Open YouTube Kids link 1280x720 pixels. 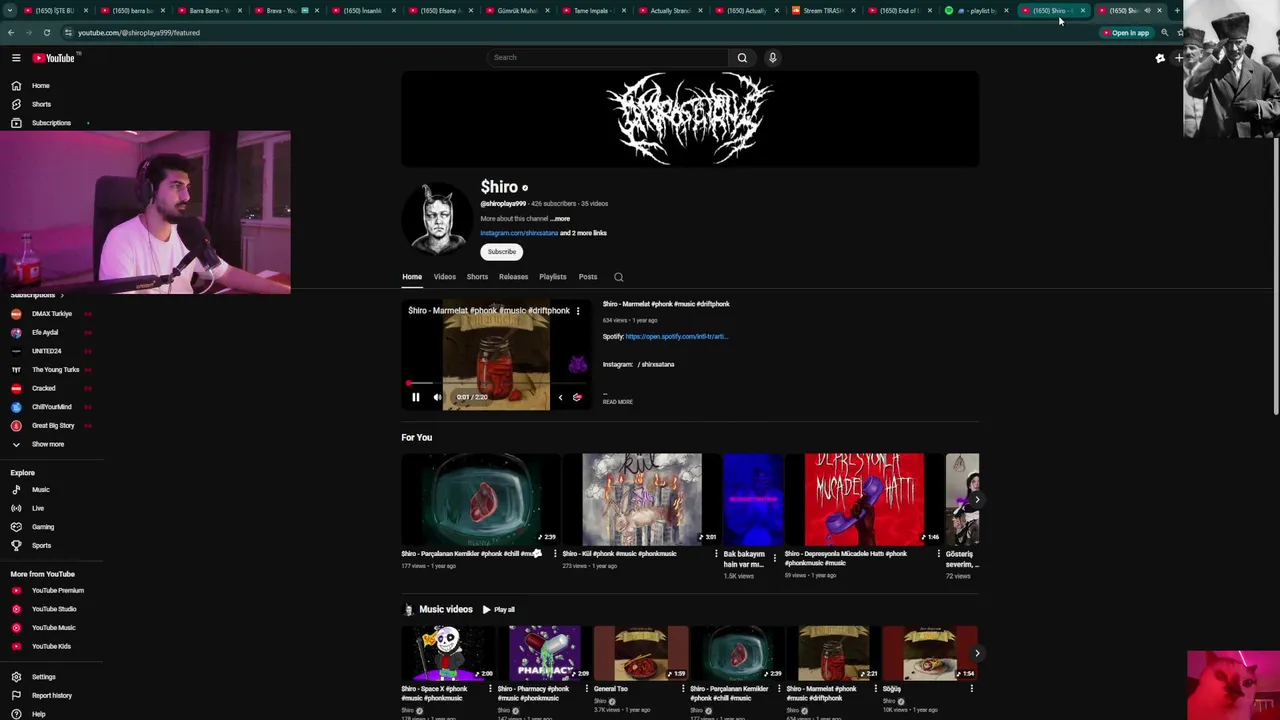50,646
